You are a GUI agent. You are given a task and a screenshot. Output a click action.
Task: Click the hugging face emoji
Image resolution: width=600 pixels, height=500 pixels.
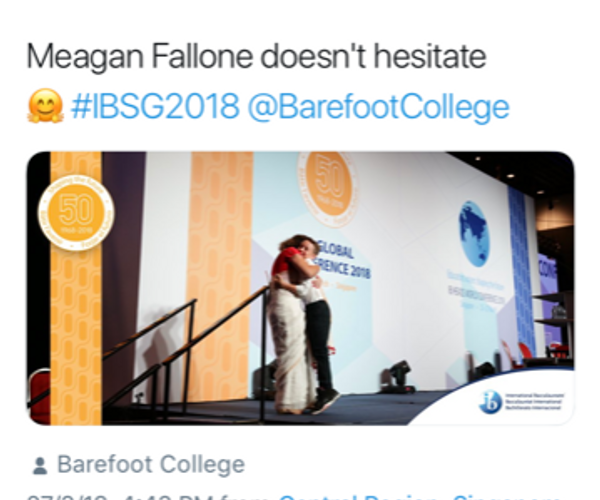[x=43, y=108]
